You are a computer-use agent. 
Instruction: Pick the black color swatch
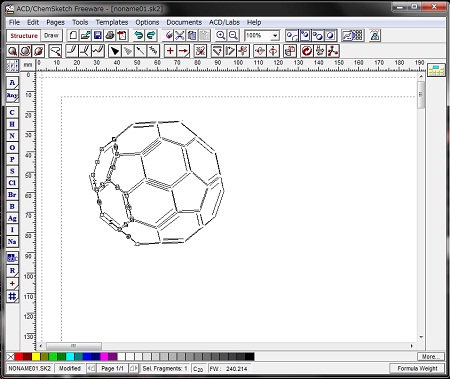(x=250, y=357)
